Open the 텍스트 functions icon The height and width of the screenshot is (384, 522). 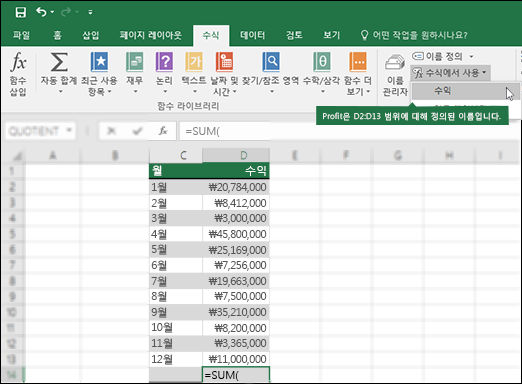(x=194, y=62)
